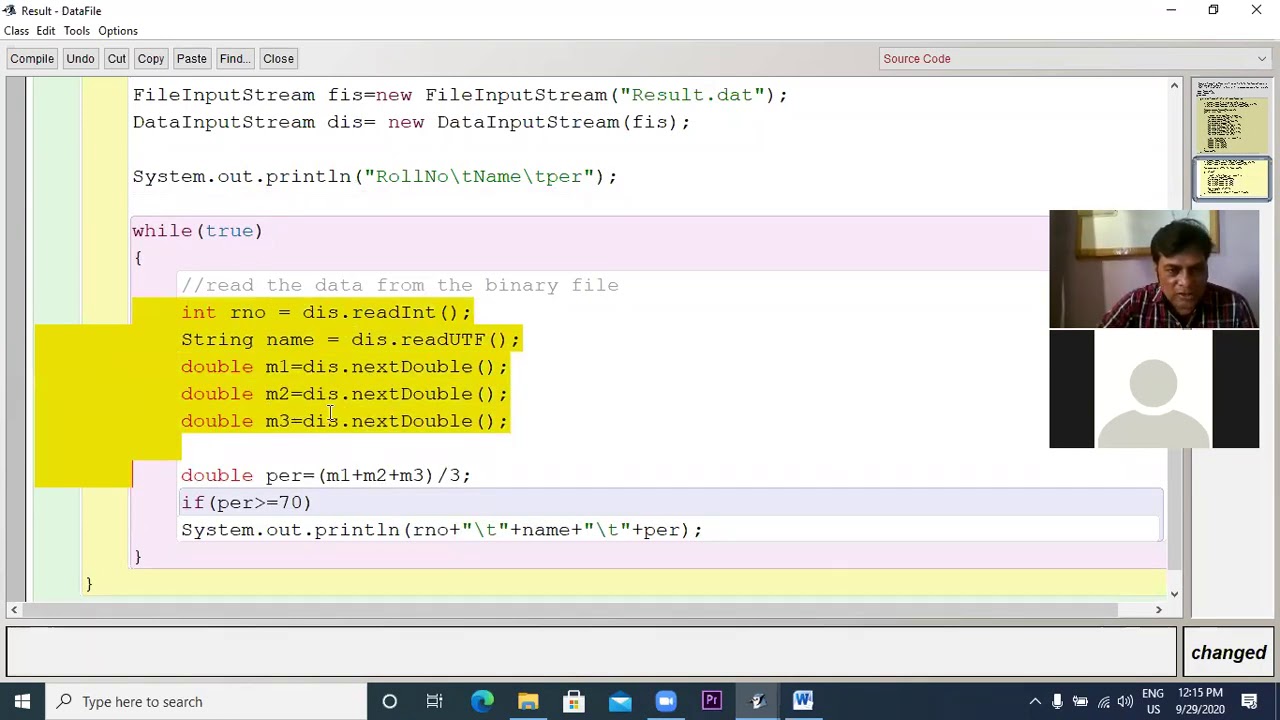Viewport: 1280px width, 720px height.
Task: Open the Find... dialog
Action: click(234, 59)
